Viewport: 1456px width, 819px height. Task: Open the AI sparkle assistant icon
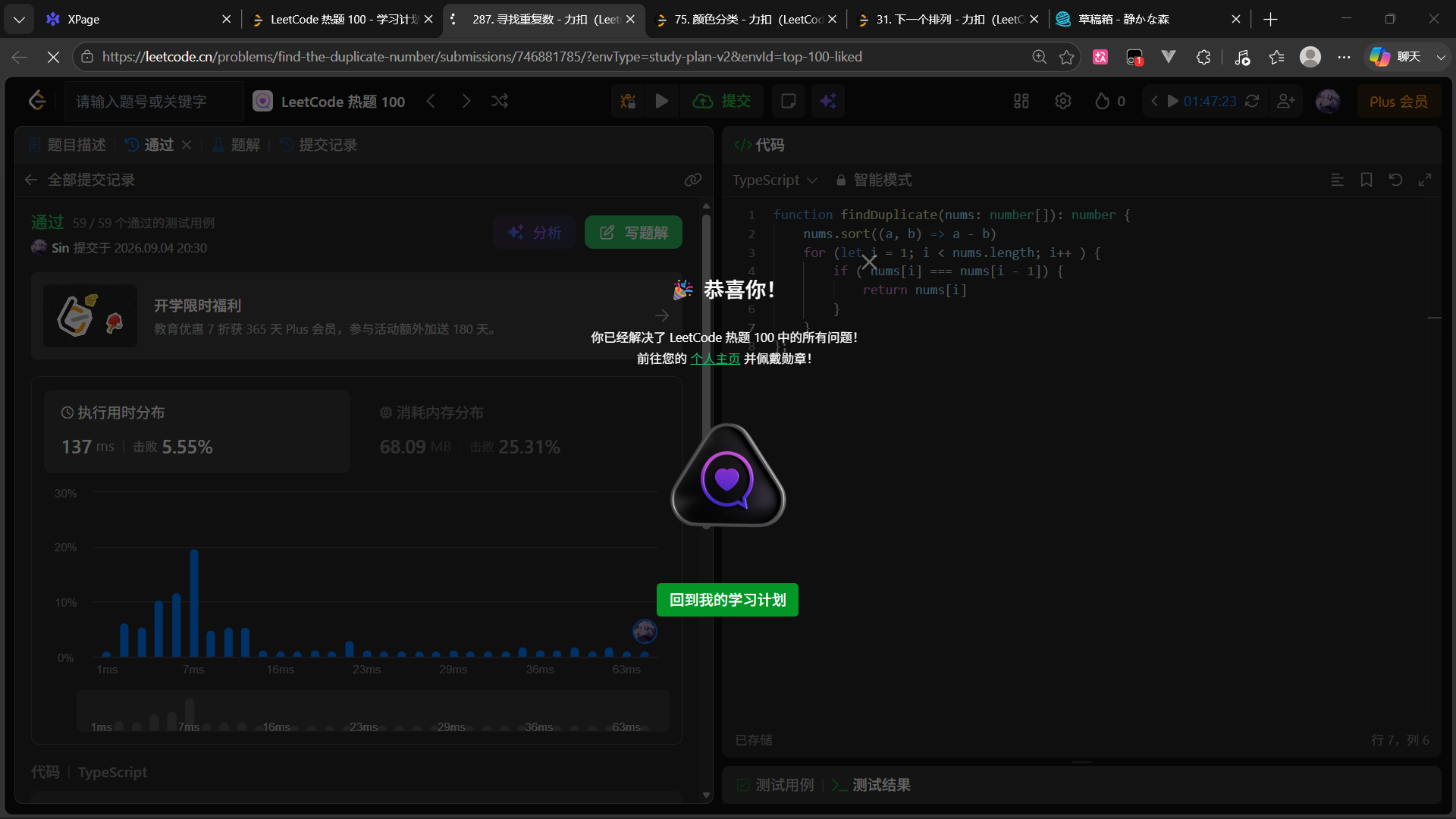point(828,101)
